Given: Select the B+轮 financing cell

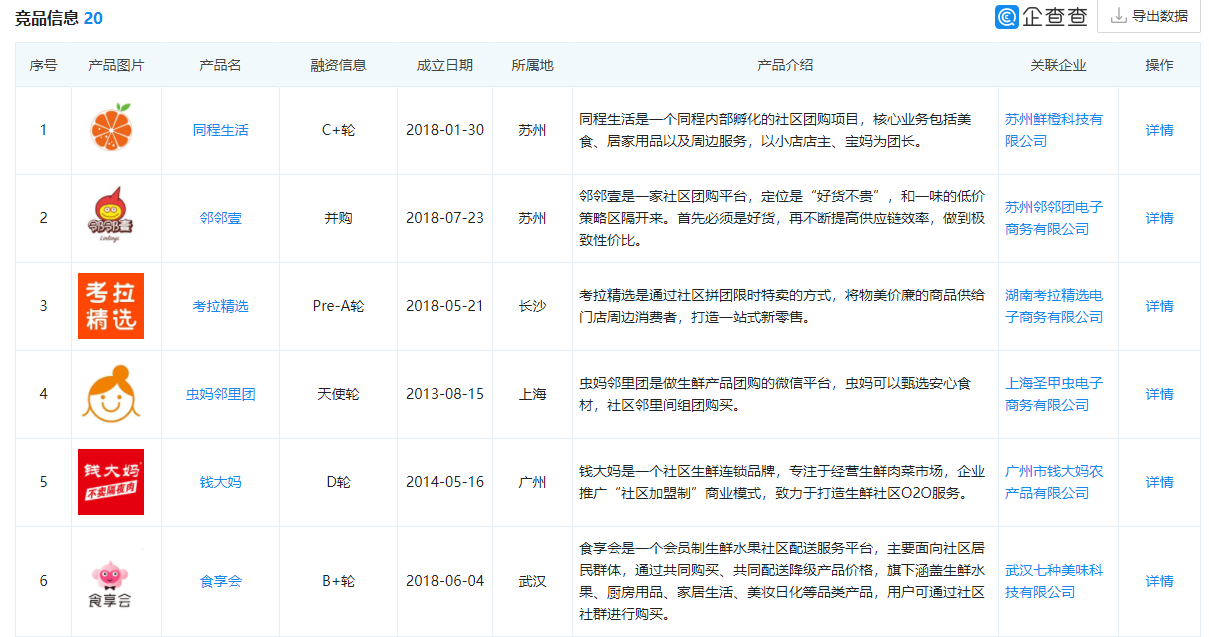Looking at the screenshot, I should pyautogui.click(x=338, y=581).
